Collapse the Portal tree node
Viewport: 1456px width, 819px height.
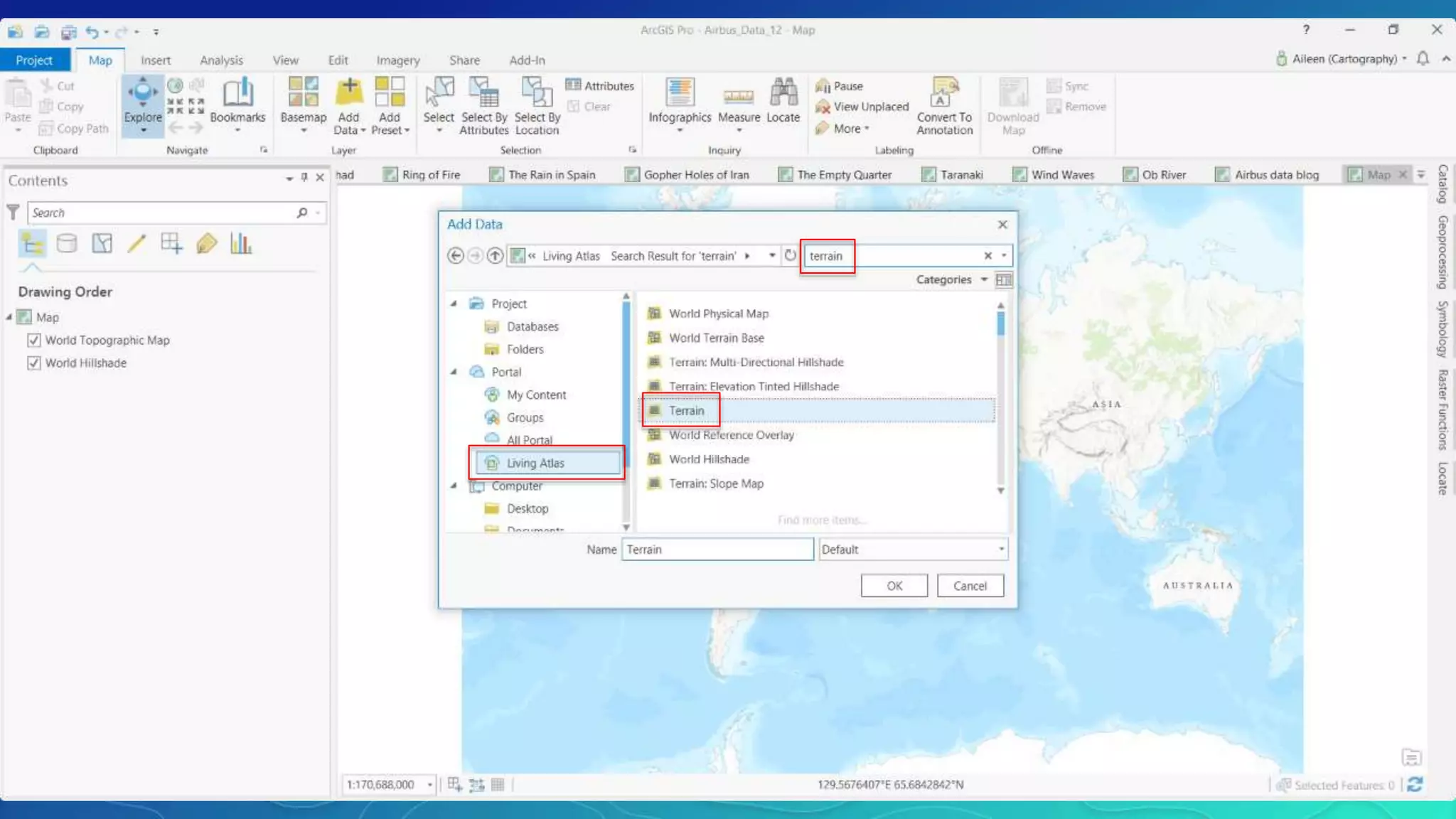[454, 372]
